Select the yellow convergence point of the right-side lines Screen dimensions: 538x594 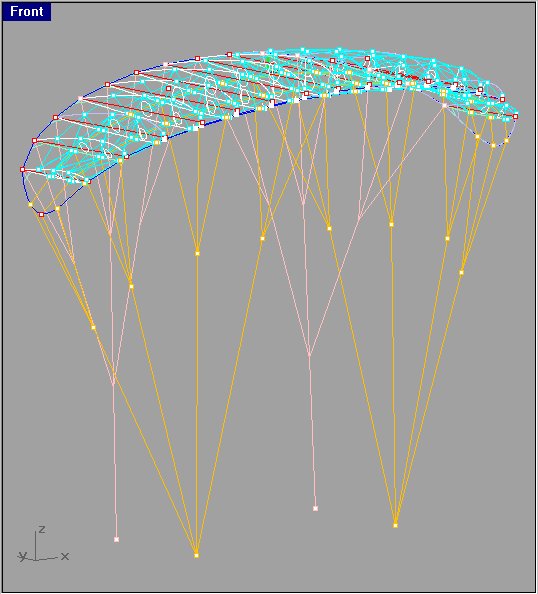pyautogui.click(x=395, y=525)
